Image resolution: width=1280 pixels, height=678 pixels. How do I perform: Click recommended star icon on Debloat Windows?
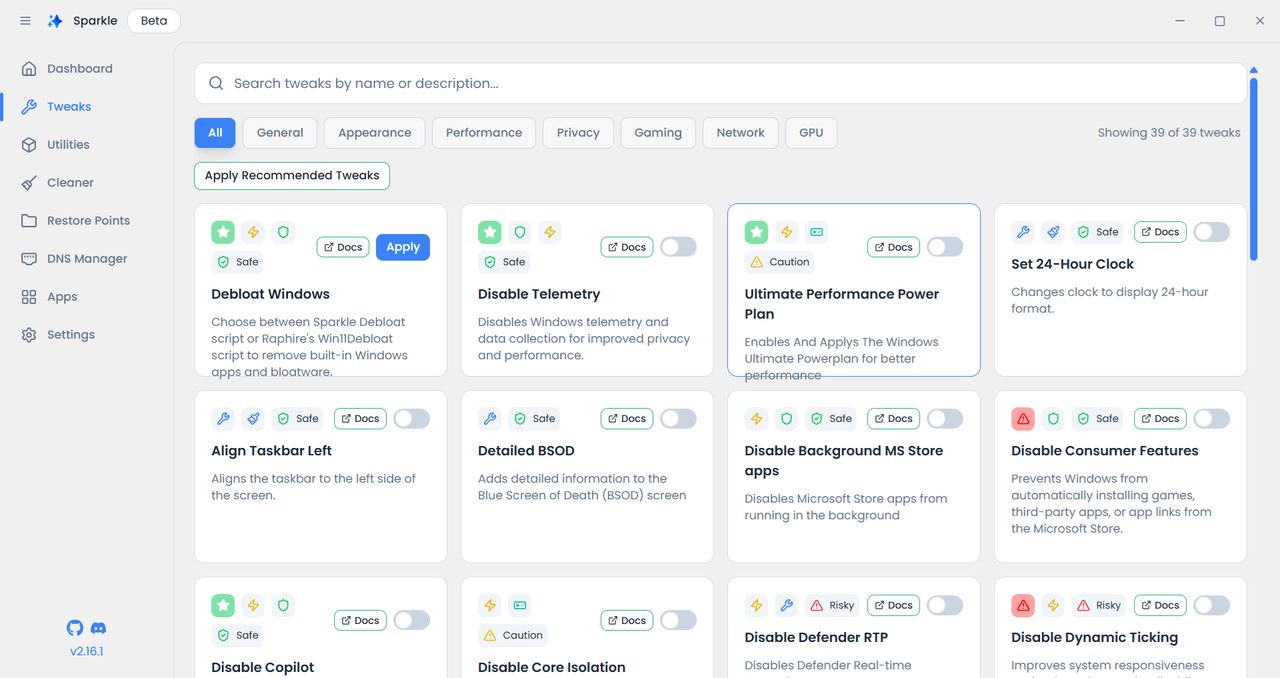(223, 232)
